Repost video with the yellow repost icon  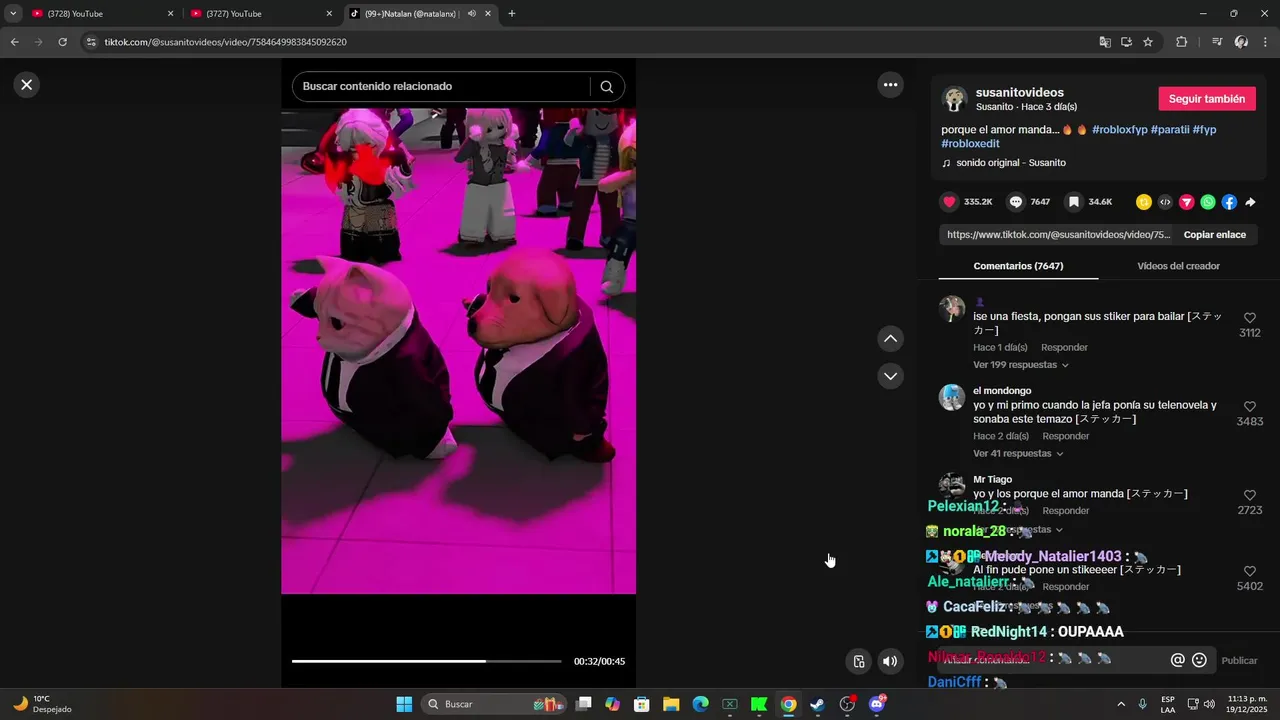[x=1144, y=202]
